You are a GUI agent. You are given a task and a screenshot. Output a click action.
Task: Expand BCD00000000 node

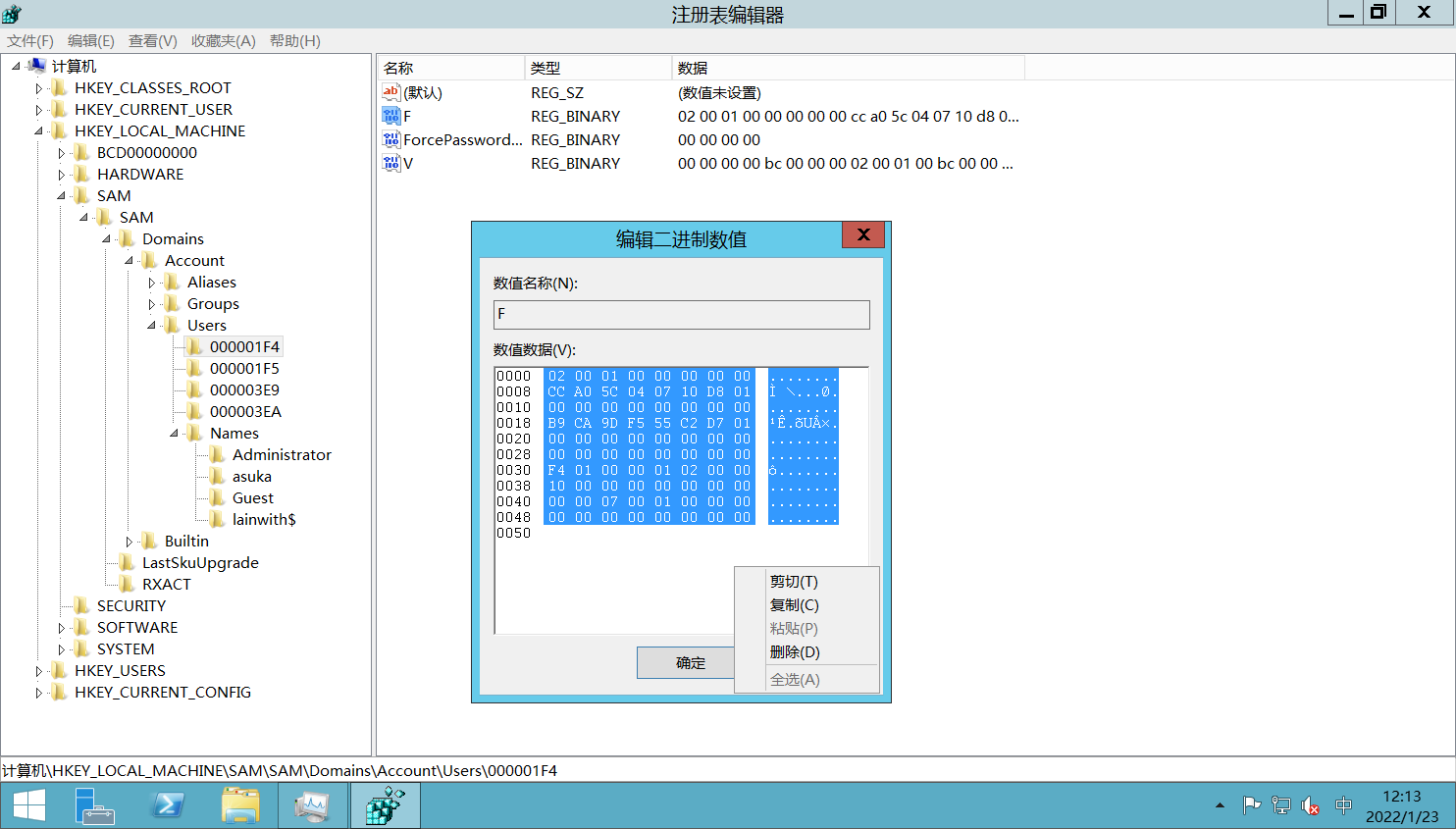[62, 153]
